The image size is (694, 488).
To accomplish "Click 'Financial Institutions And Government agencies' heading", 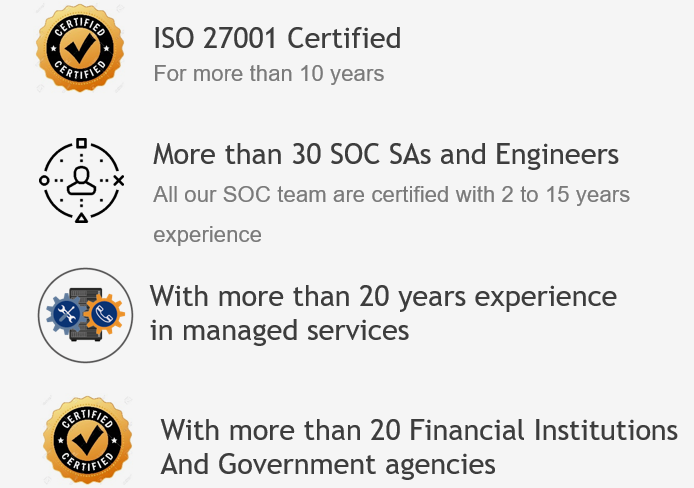I will point(419,447).
